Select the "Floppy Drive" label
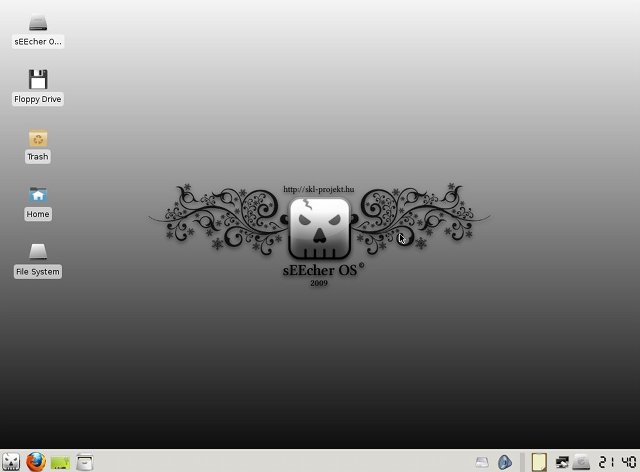 click(38, 99)
